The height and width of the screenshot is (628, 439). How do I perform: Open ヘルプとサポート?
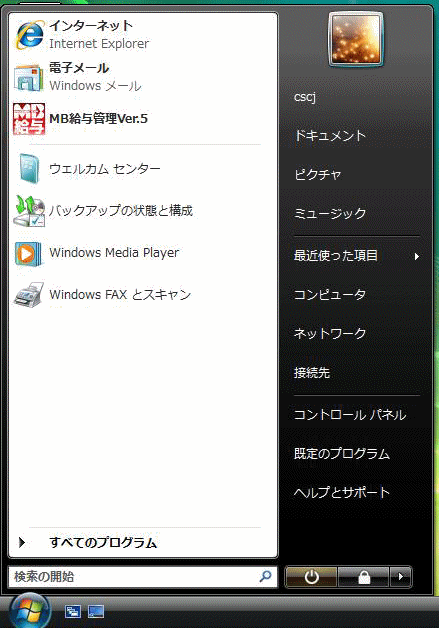[x=342, y=492]
